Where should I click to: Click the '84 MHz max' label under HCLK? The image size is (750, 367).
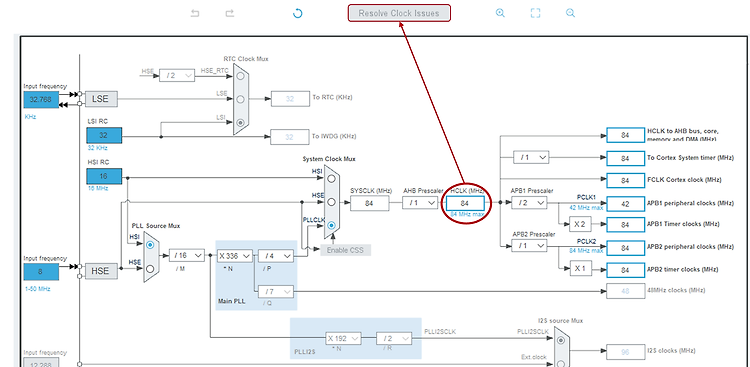click(467, 214)
